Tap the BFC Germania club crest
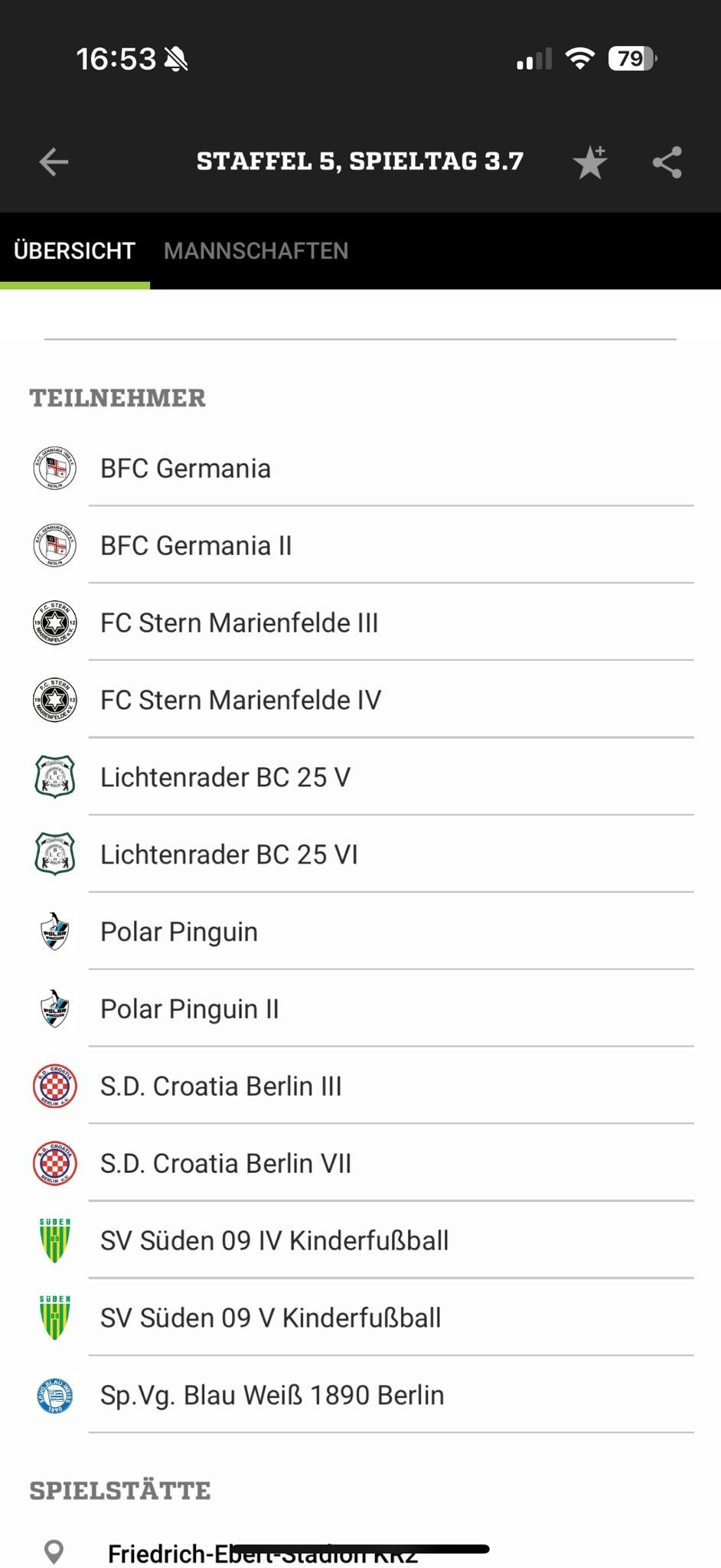Screen dimensions: 721x1568 tap(55, 468)
